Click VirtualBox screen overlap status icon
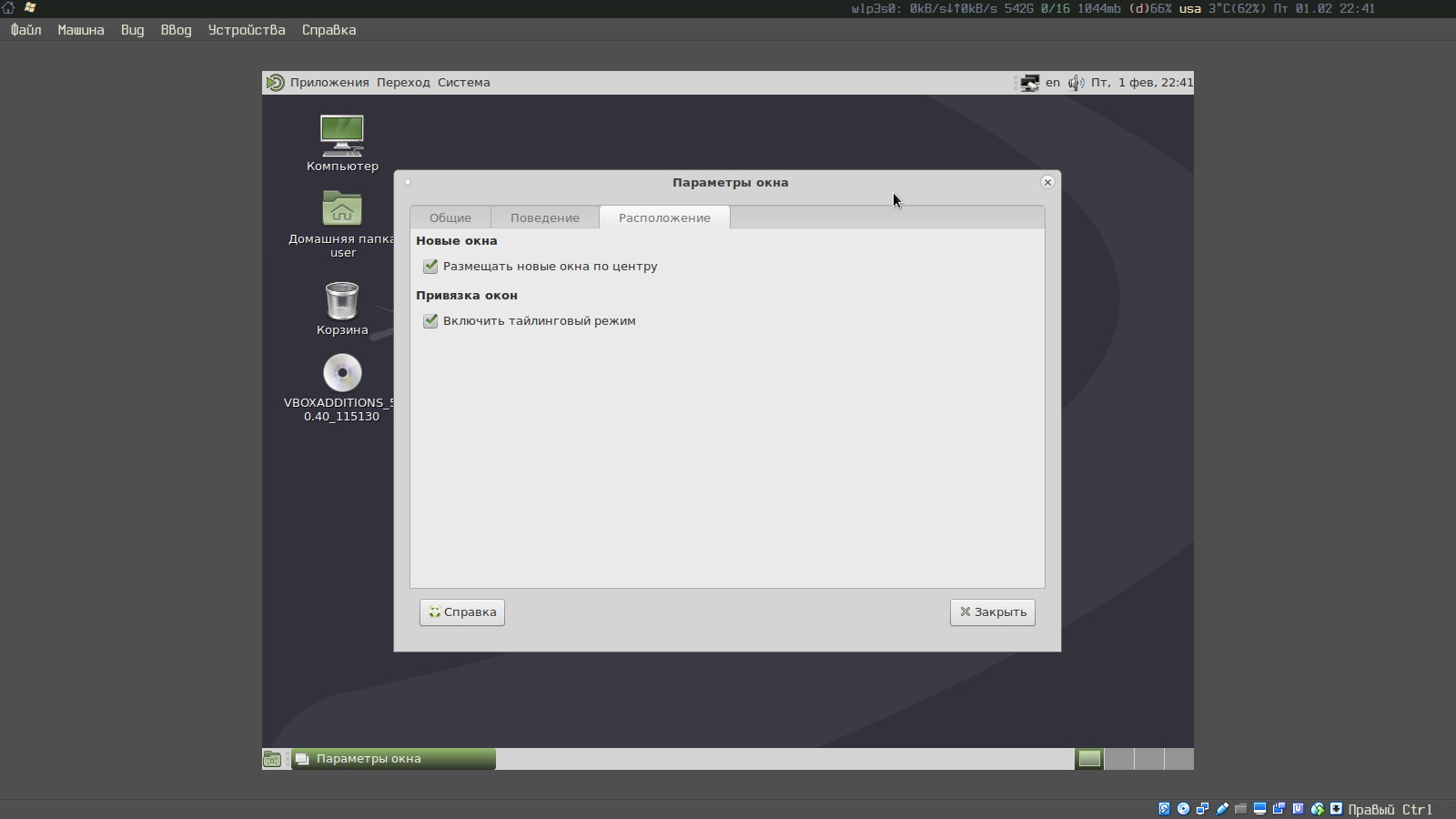 [1279, 809]
